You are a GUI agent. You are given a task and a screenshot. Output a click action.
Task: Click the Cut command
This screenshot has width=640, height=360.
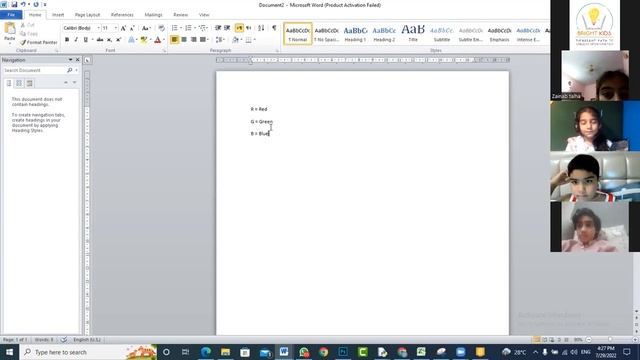tap(28, 25)
